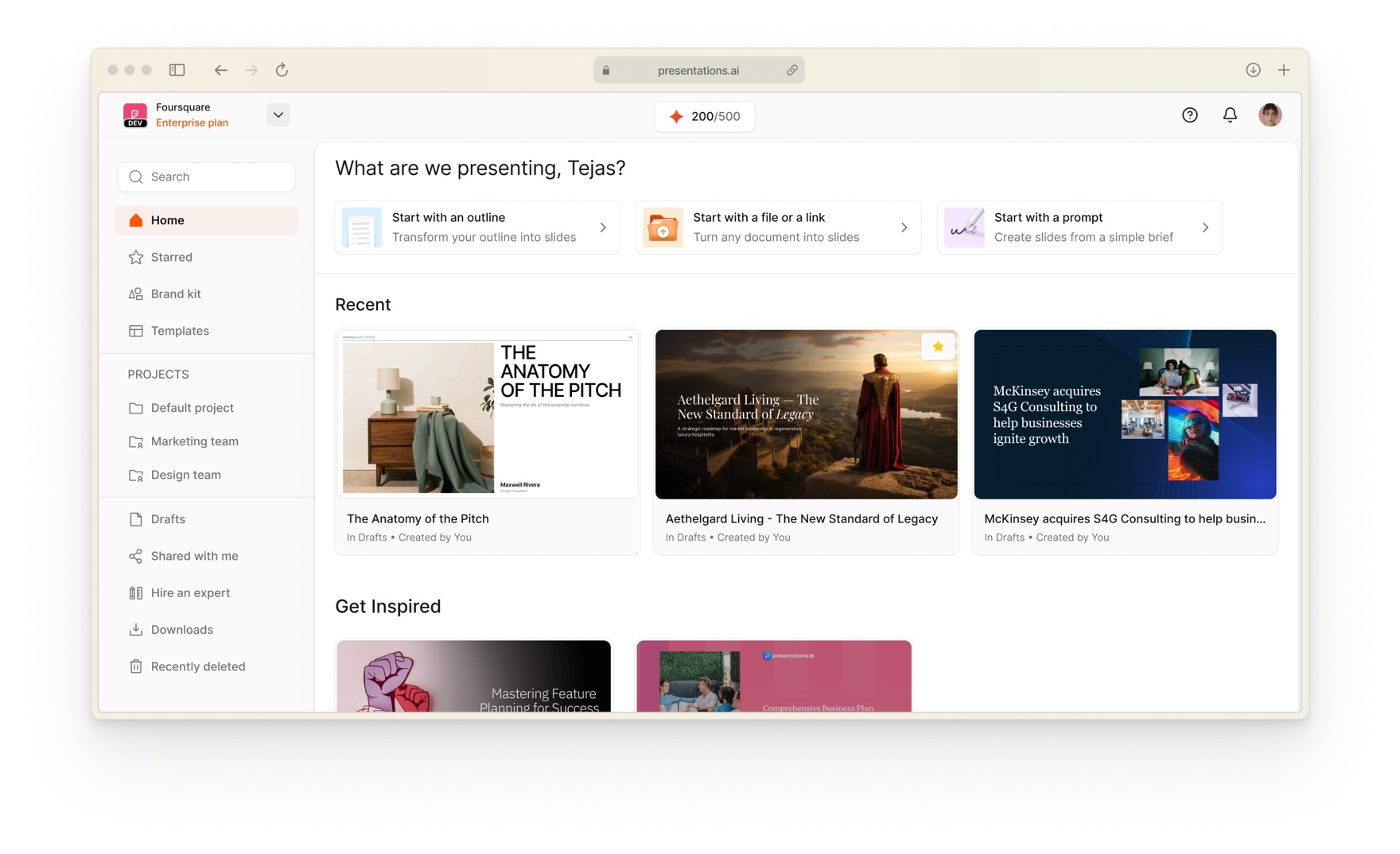1400x854 pixels.
Task: Click the Home icon in sidebar
Action: tap(136, 220)
